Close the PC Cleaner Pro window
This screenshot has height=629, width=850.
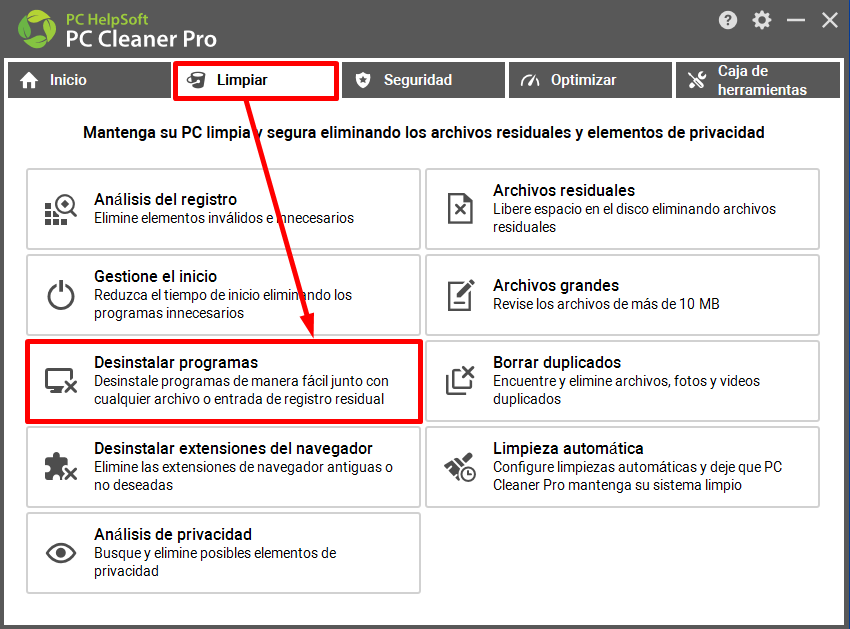coord(829,21)
